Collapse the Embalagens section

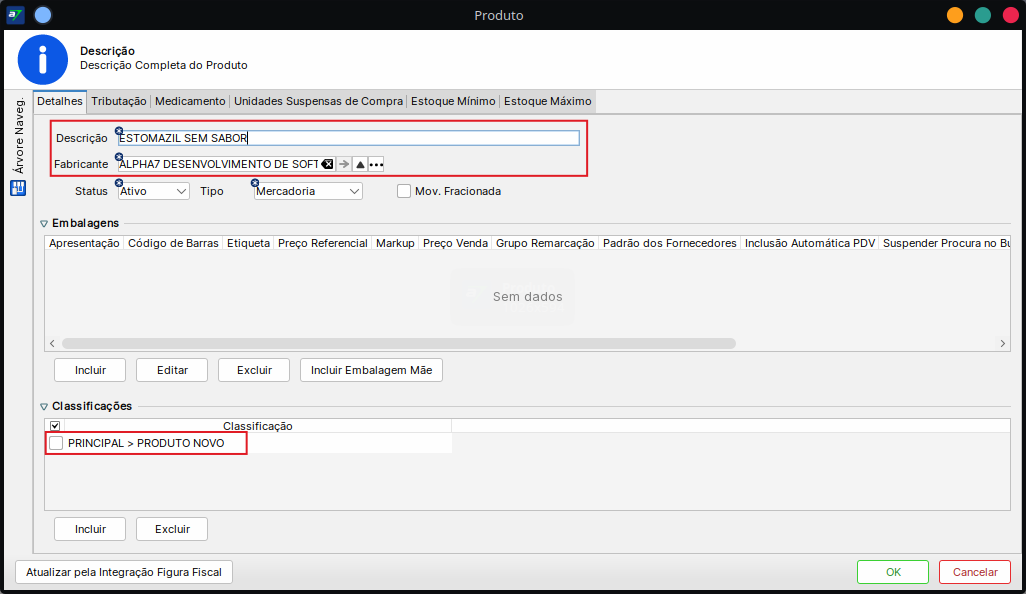coord(44,223)
